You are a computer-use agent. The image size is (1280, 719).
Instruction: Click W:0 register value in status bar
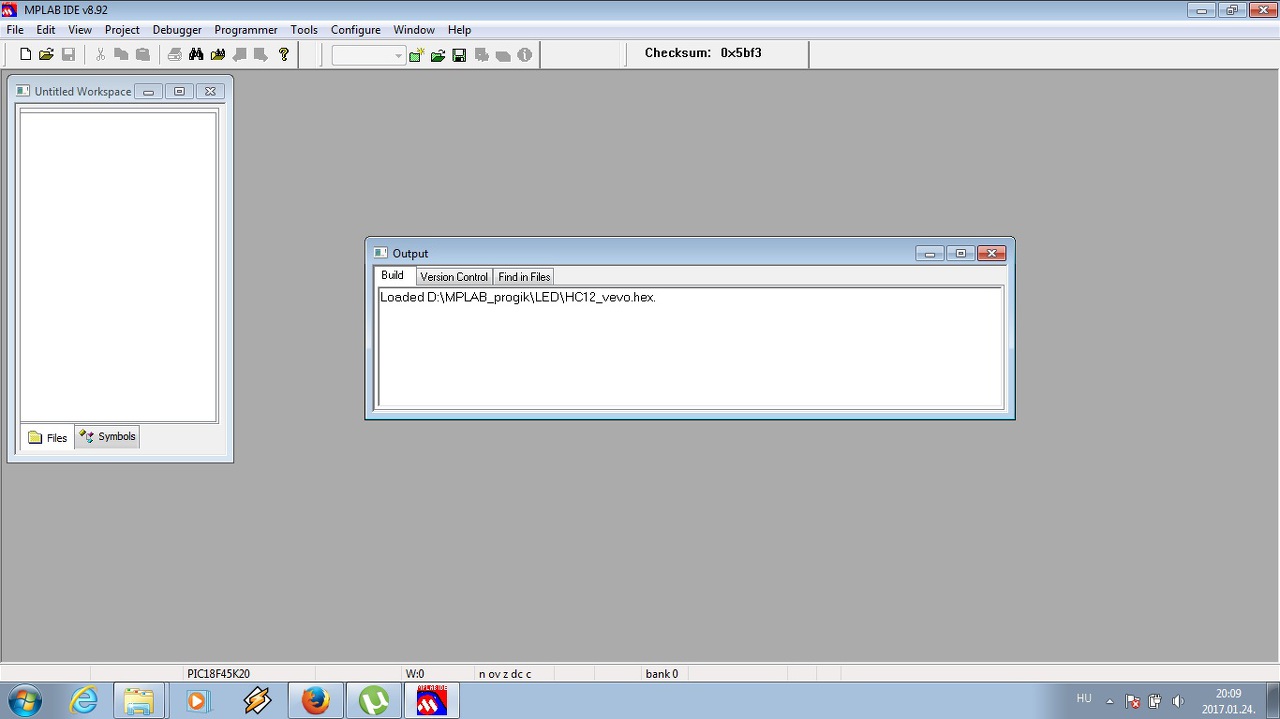point(414,674)
